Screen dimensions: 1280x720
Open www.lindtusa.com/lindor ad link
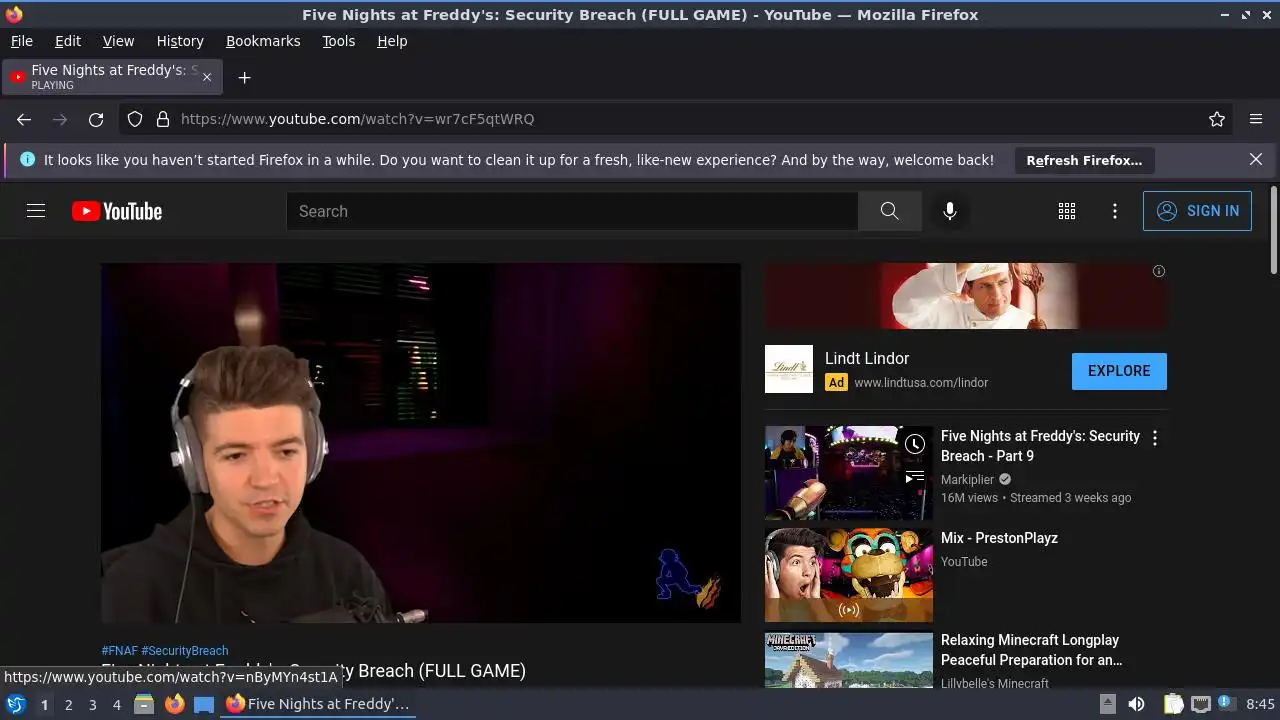point(921,383)
